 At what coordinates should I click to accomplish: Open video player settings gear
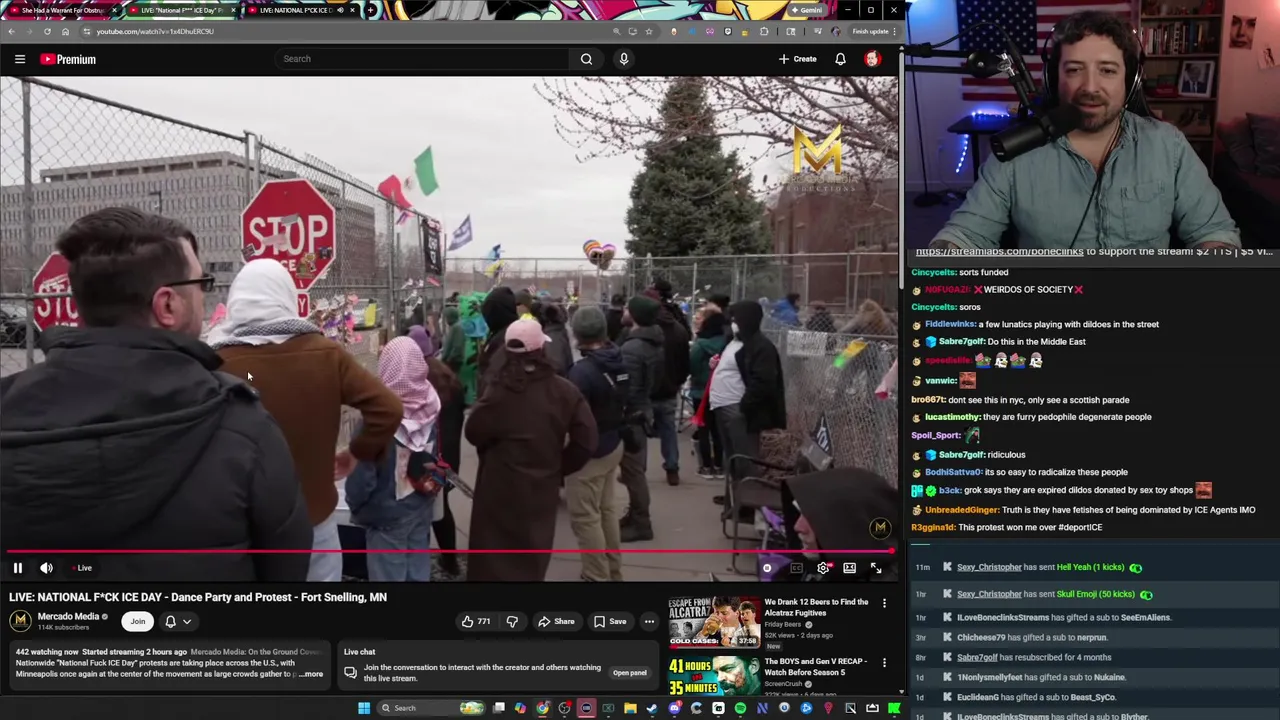(x=823, y=568)
